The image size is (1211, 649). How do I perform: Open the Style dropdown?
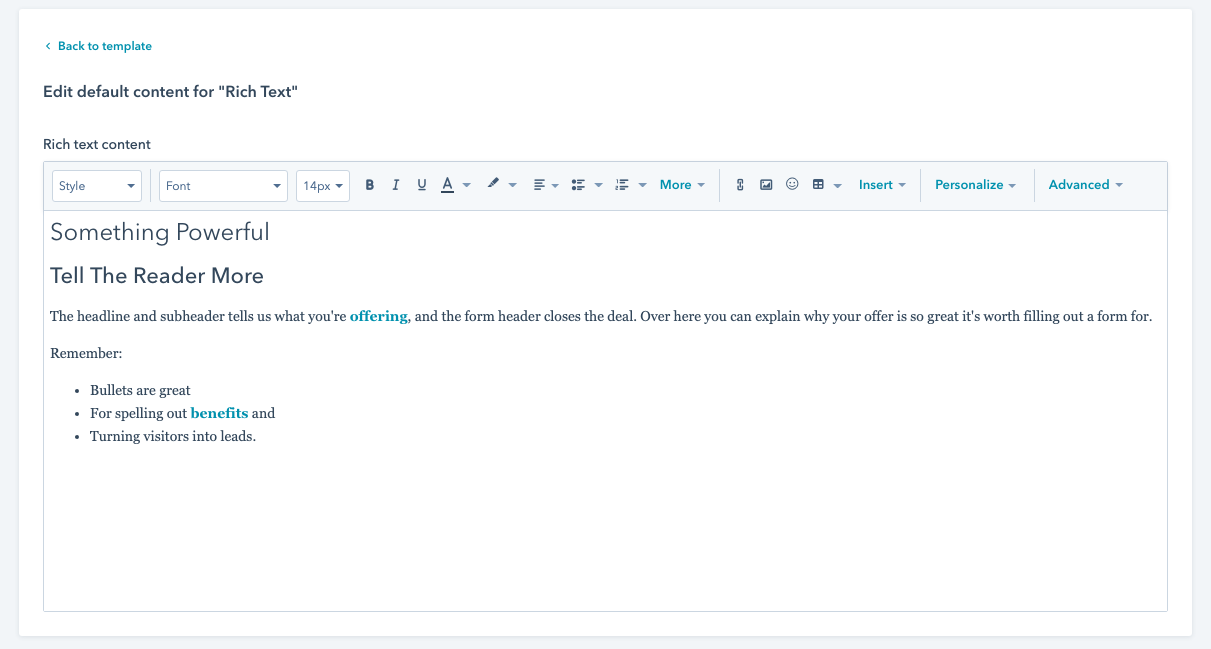[x=96, y=185]
